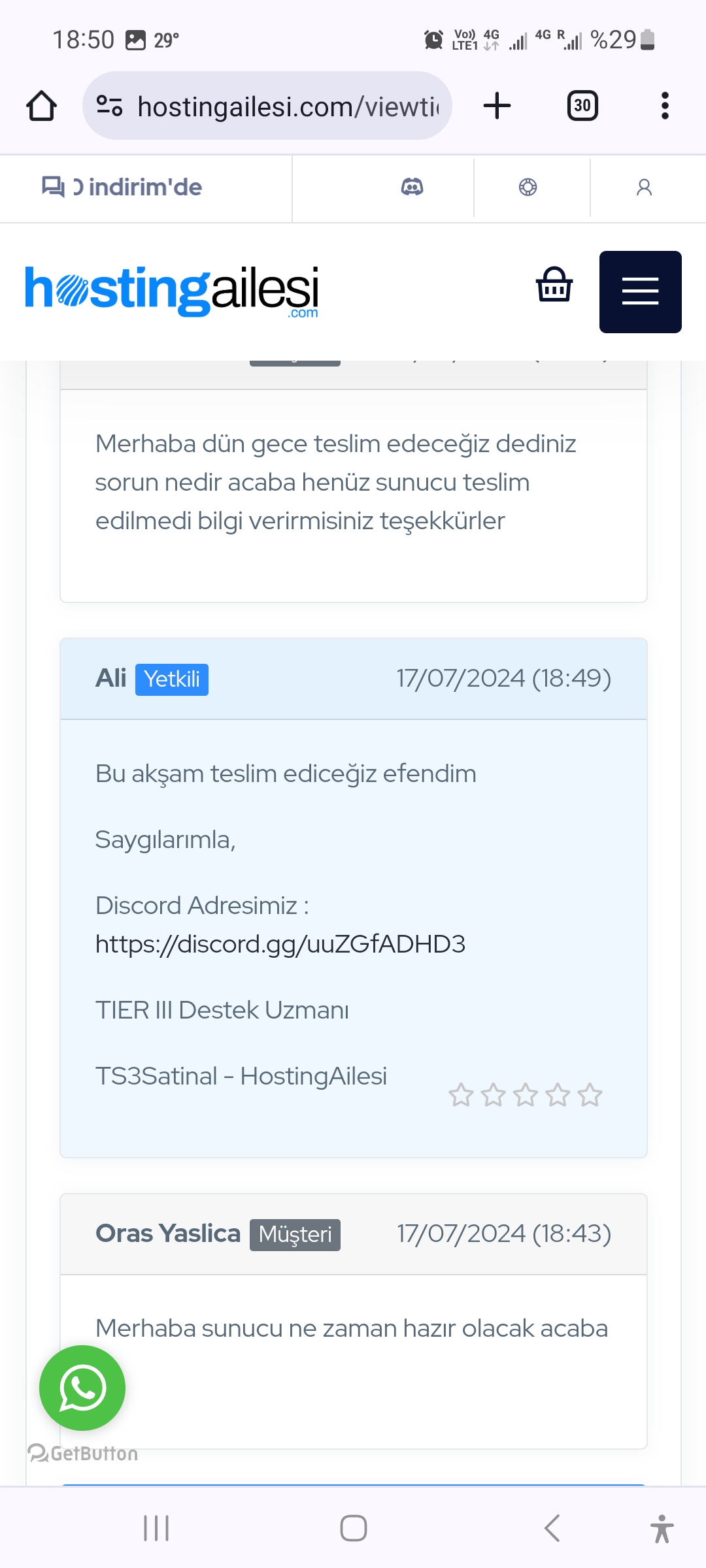Open the shopping basket icon
Screen dimensions: 706x1568
coord(554,284)
